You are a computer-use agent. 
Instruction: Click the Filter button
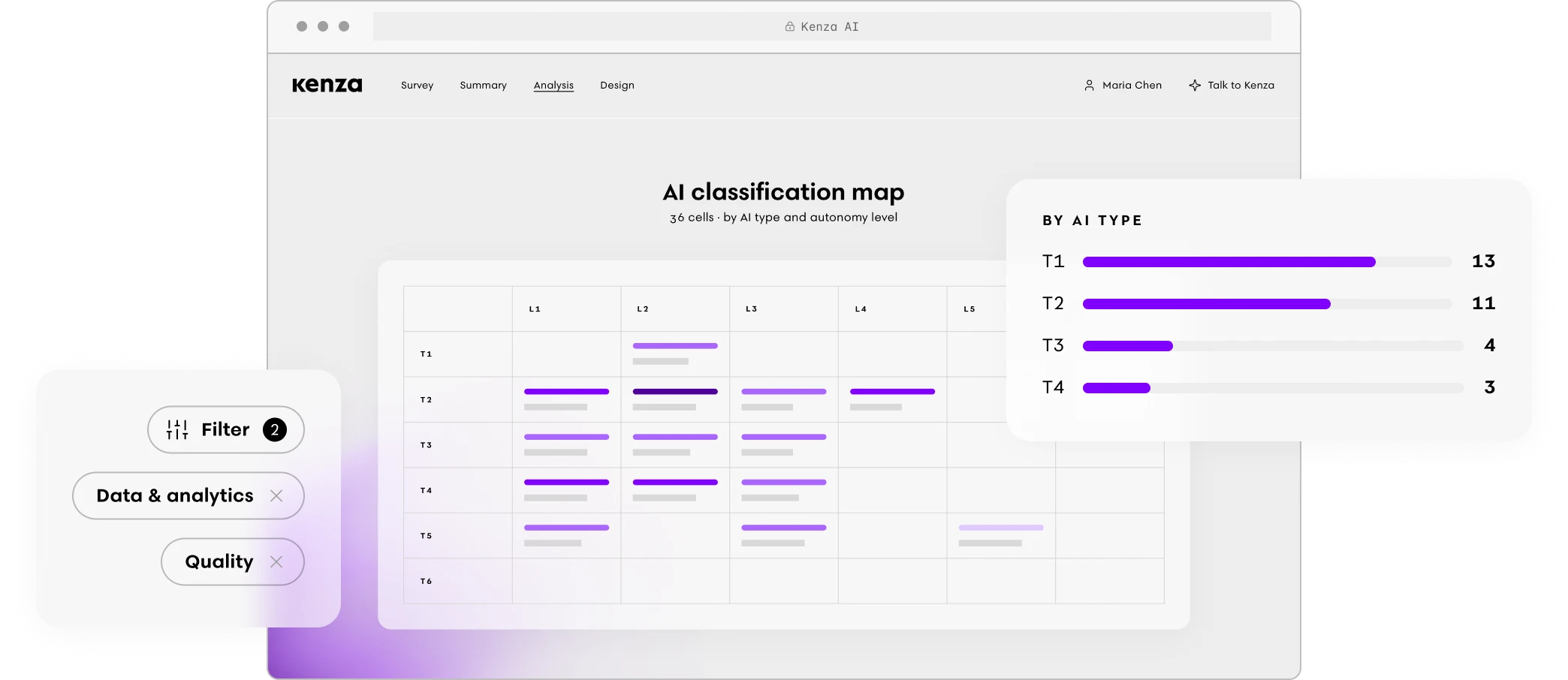226,429
